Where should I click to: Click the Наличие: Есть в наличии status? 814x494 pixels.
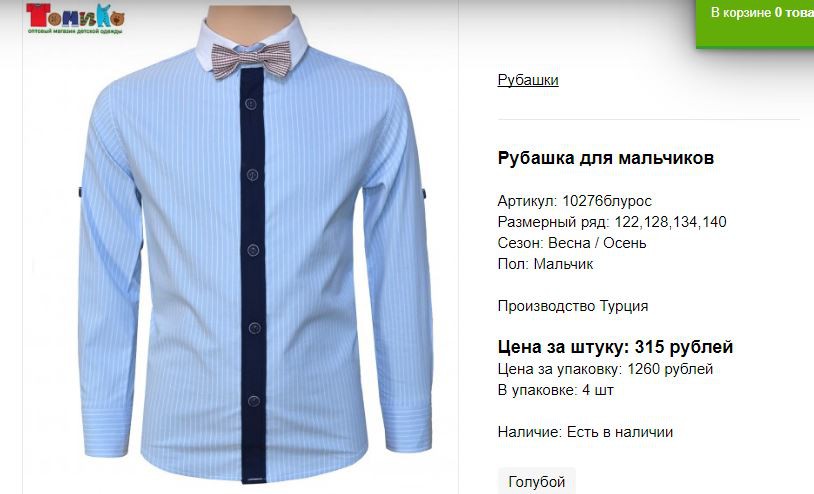pyautogui.click(x=586, y=432)
